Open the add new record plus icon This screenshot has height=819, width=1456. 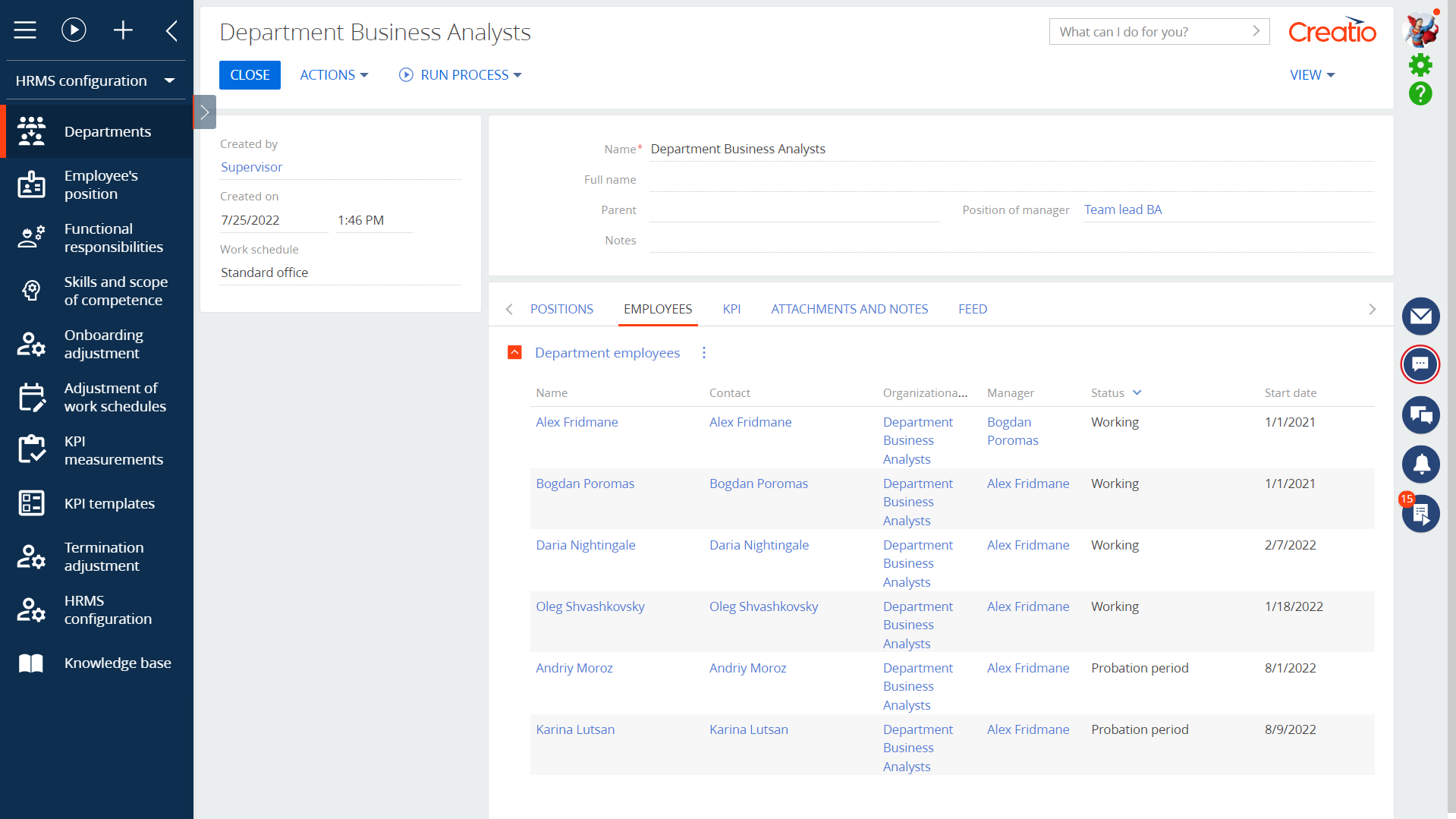[123, 30]
